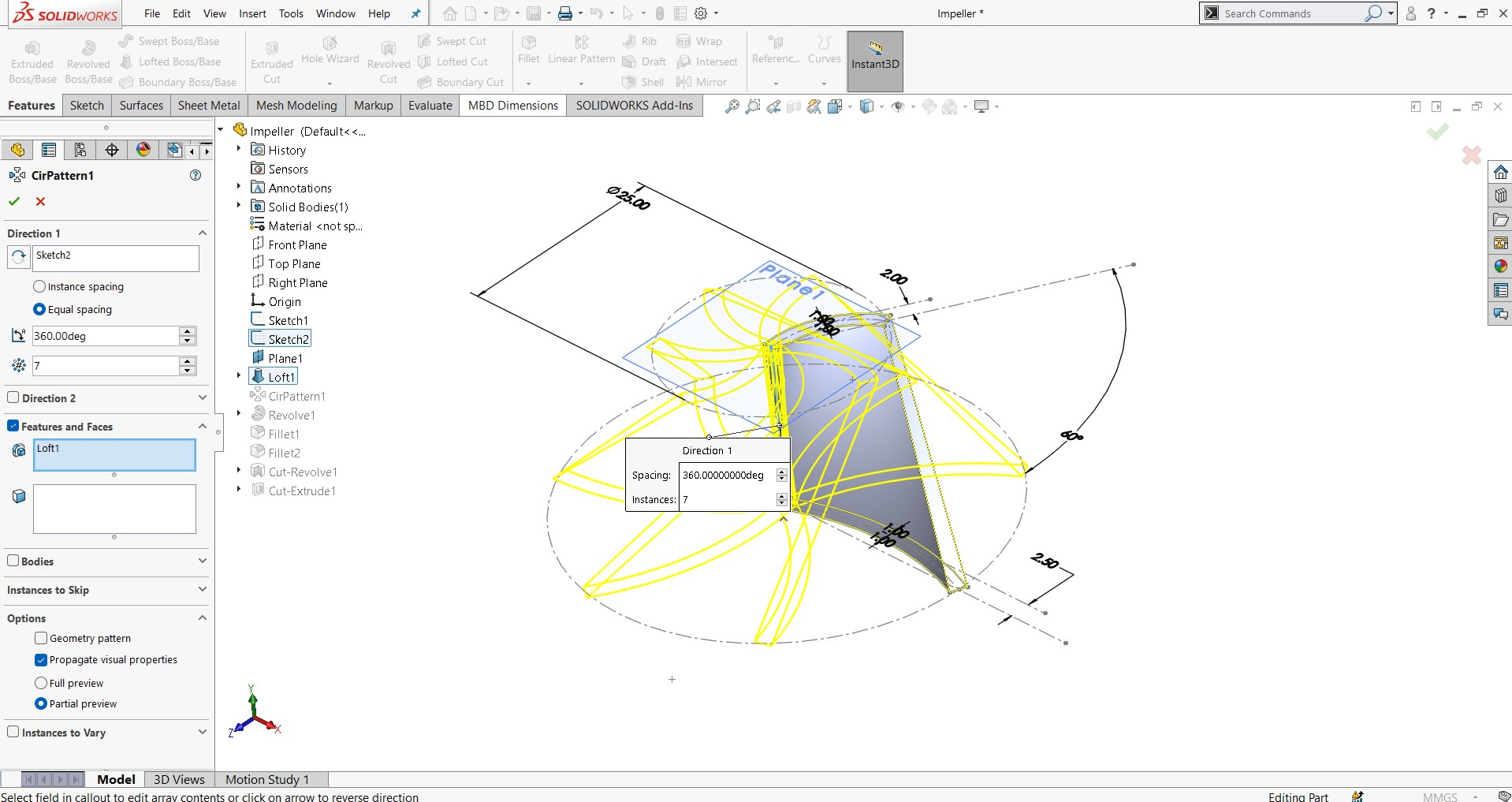Screen dimensions: 1512x802
Task: Open the 3D Views bottom tab
Action: [179, 779]
